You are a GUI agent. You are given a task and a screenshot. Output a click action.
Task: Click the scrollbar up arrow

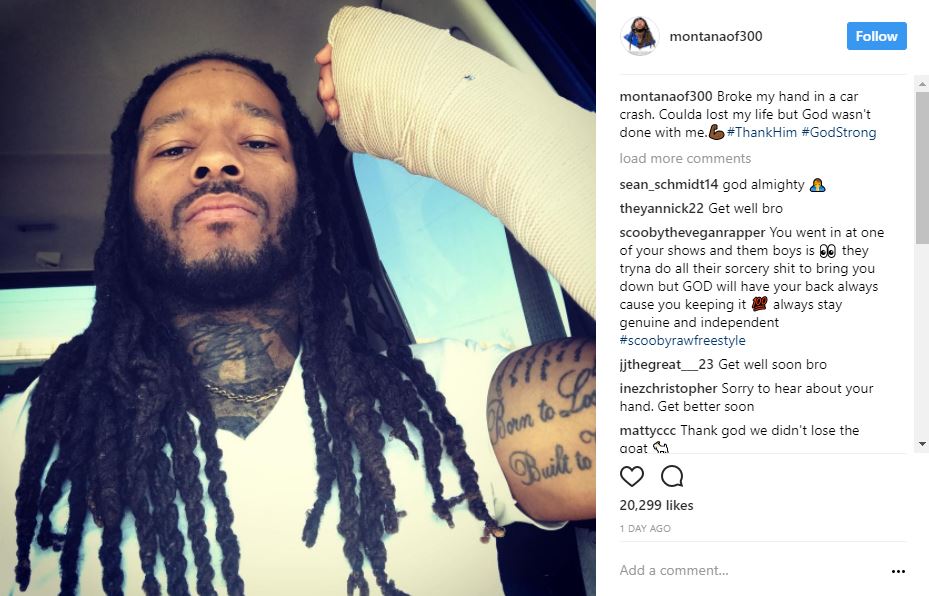tap(922, 84)
